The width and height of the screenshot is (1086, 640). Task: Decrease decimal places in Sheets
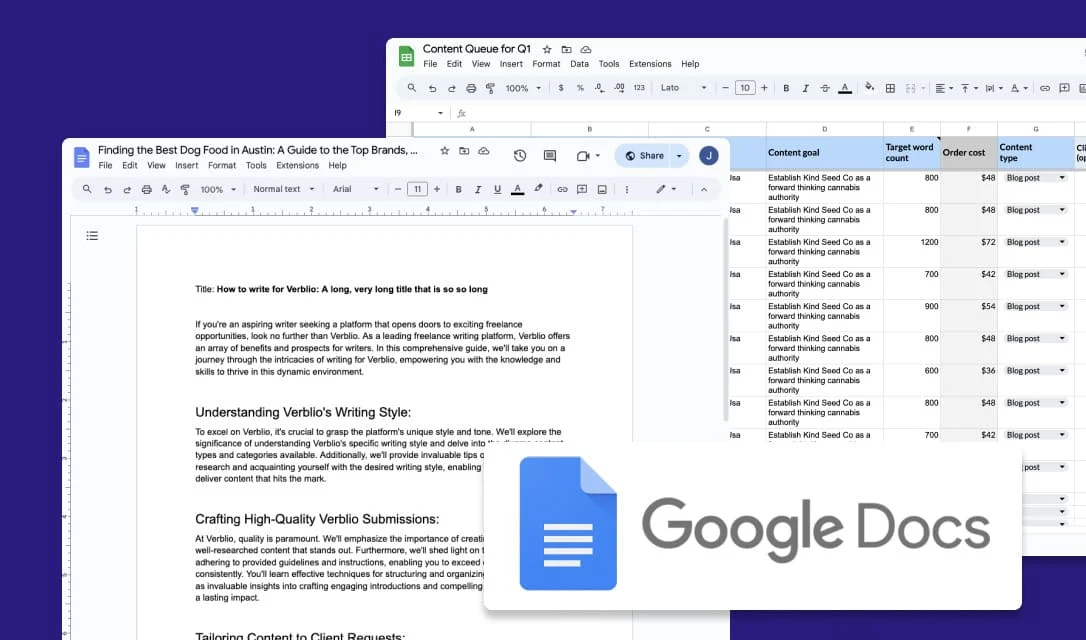[x=599, y=88]
